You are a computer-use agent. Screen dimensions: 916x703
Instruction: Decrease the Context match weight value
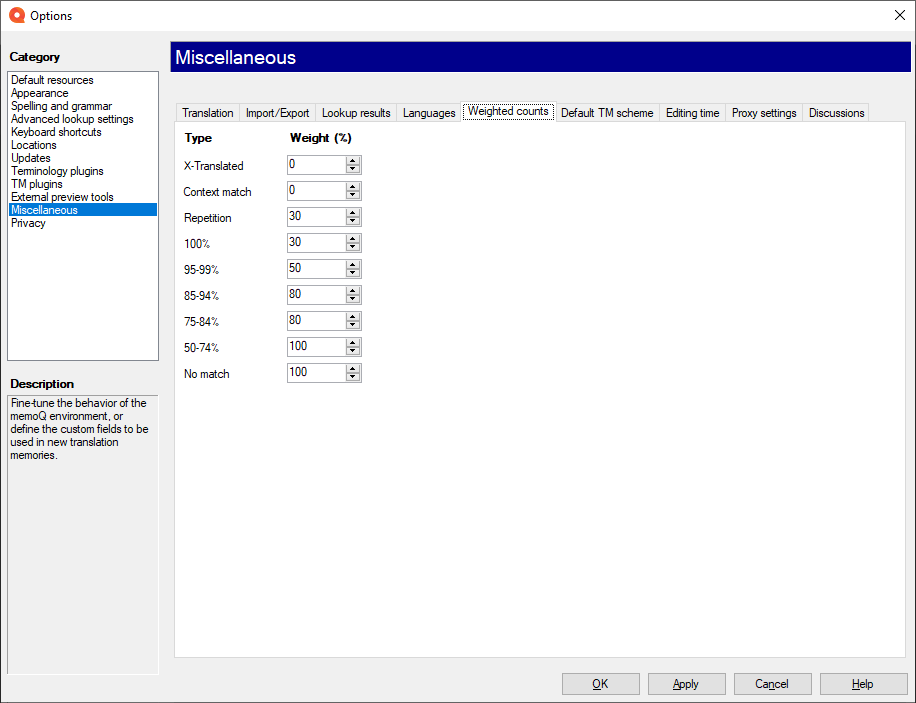point(352,196)
